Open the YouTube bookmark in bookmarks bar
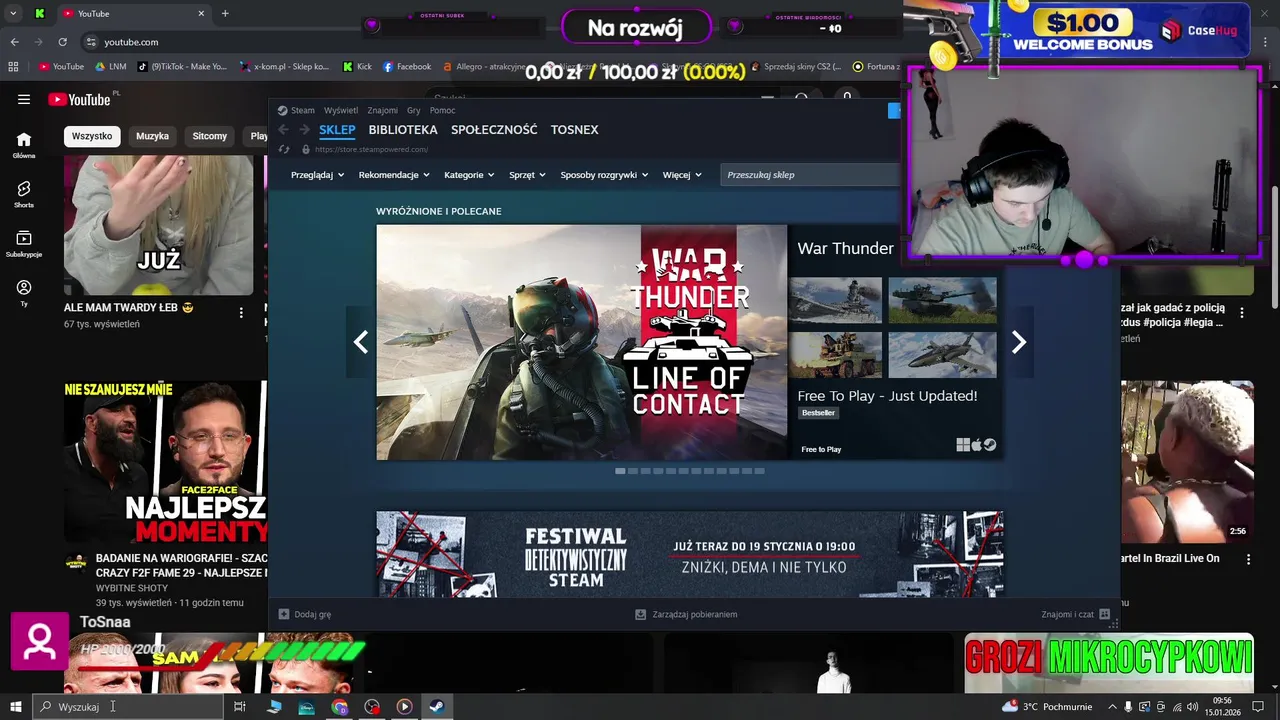The width and height of the screenshot is (1280, 720). click(x=61, y=67)
